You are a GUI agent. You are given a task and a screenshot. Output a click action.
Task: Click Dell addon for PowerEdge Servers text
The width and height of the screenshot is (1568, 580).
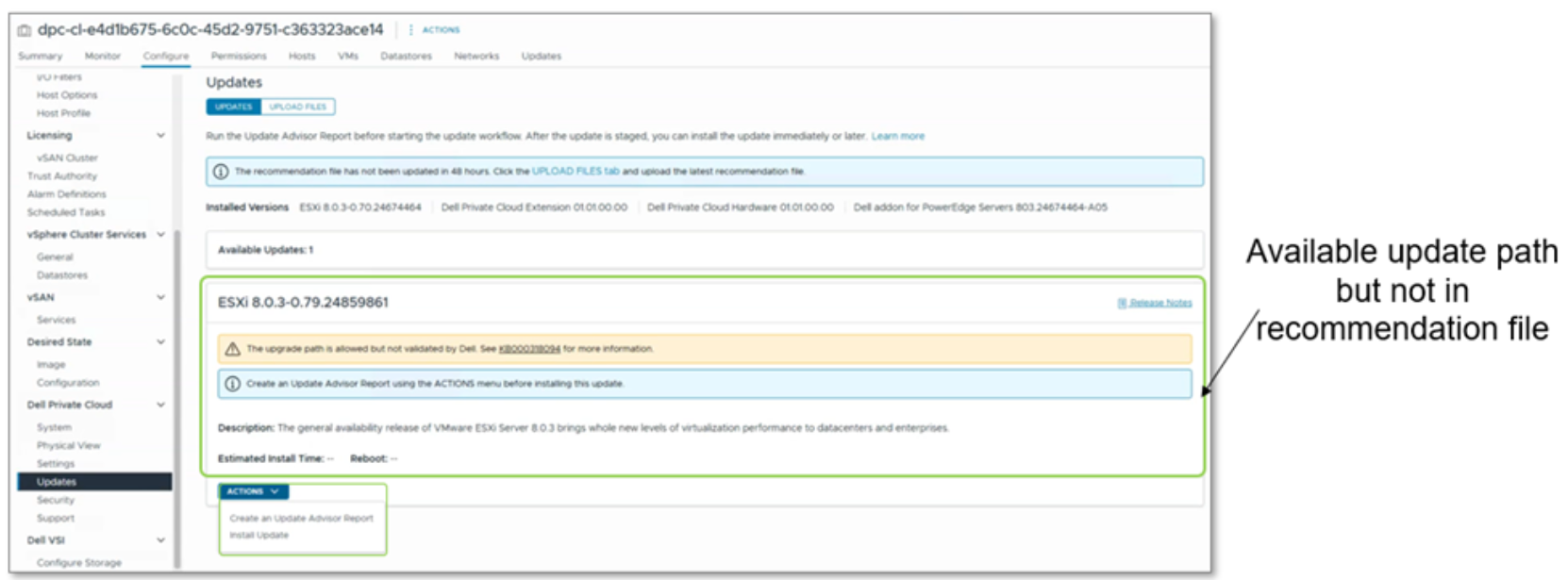980,207
